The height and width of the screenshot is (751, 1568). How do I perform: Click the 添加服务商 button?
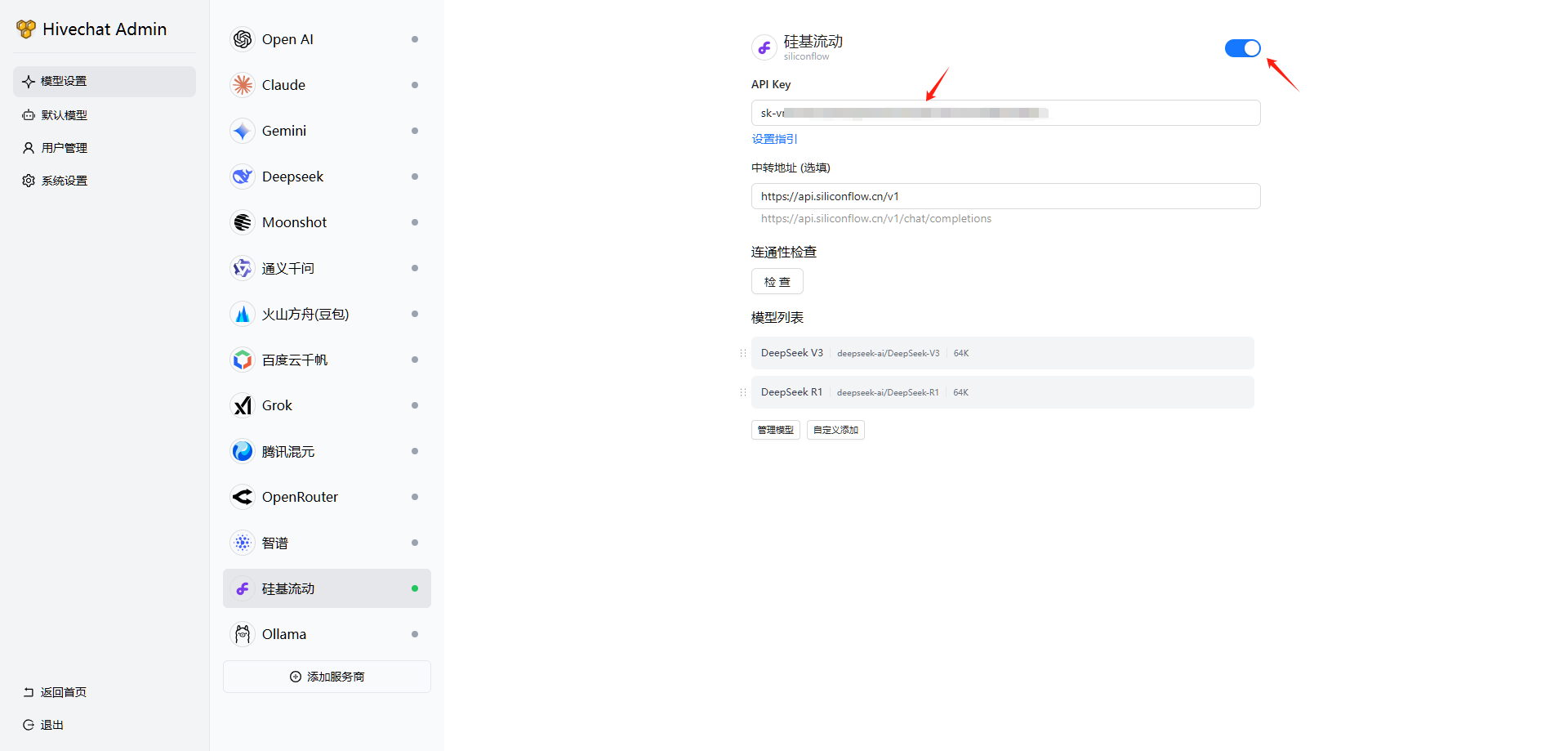click(x=327, y=677)
